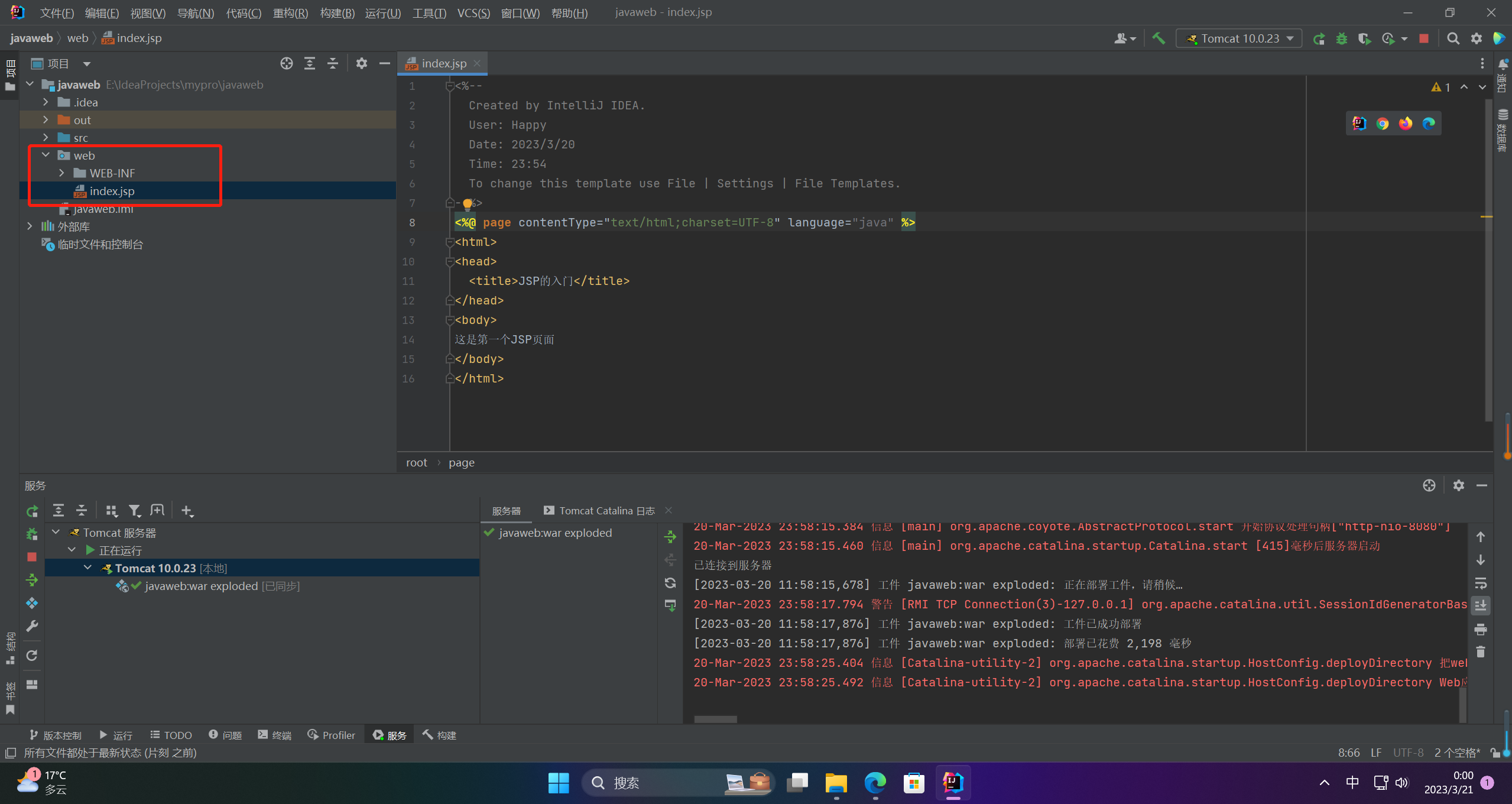The width and height of the screenshot is (1512, 804).
Task: Open the 终端 tool window button
Action: click(x=275, y=735)
